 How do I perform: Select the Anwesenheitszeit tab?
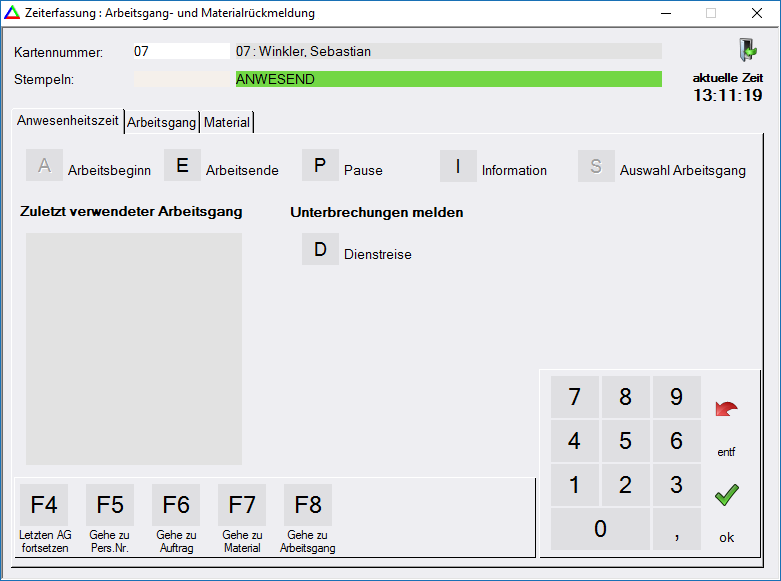pos(68,121)
